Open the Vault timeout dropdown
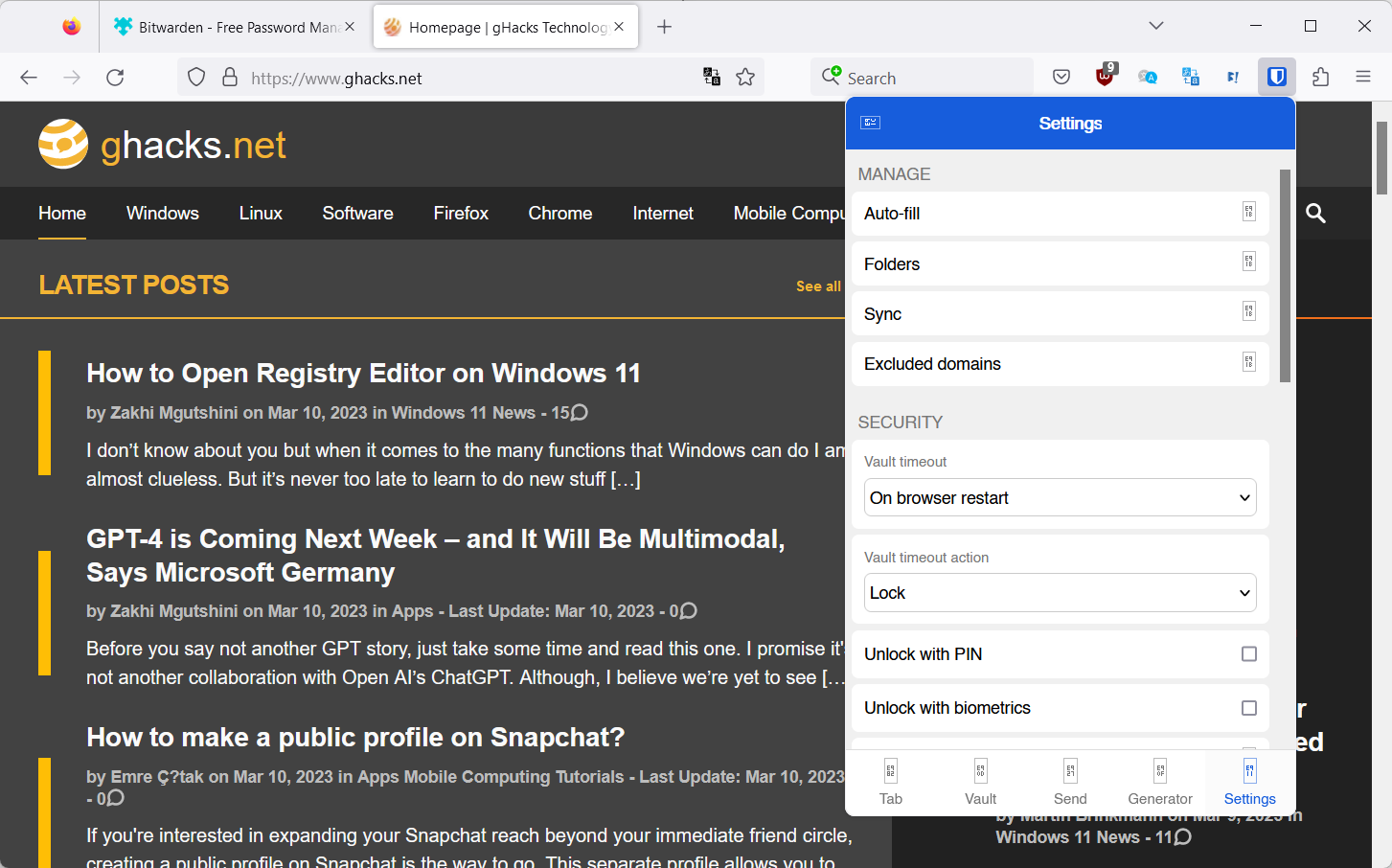 (x=1060, y=498)
